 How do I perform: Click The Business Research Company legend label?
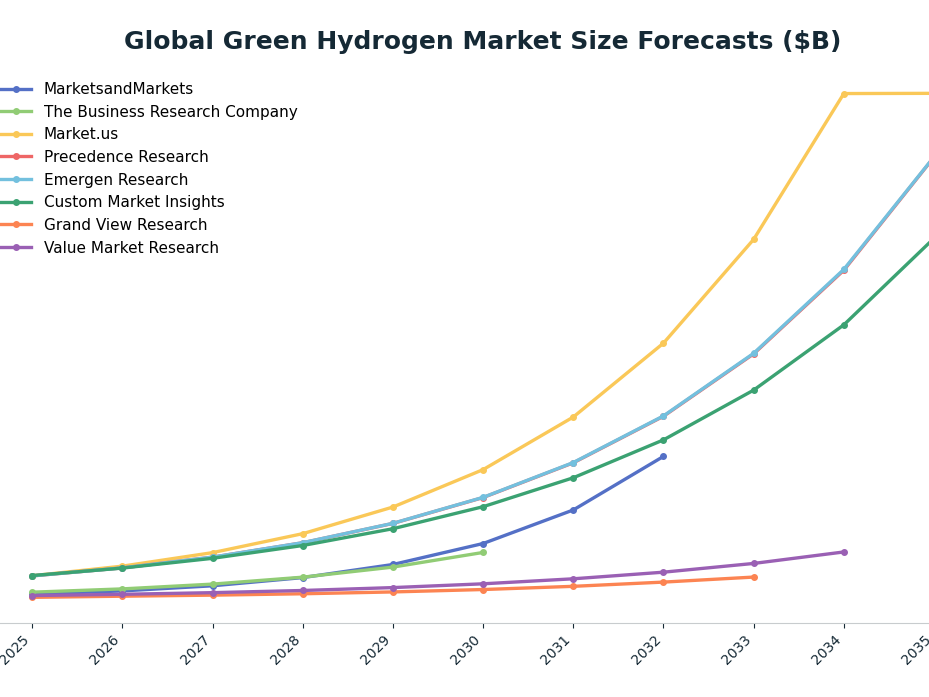point(171,111)
